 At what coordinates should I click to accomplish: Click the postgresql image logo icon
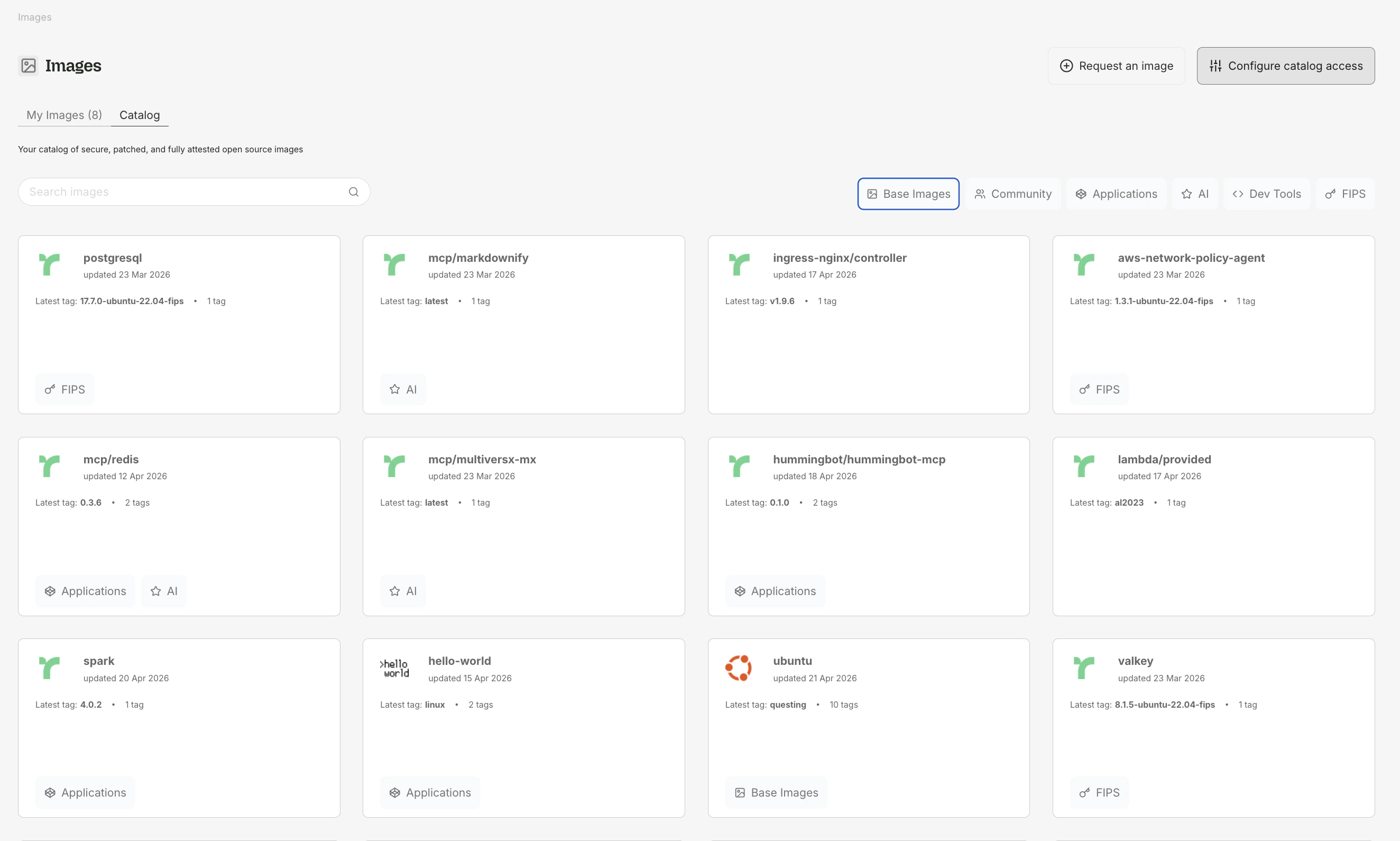point(49,264)
